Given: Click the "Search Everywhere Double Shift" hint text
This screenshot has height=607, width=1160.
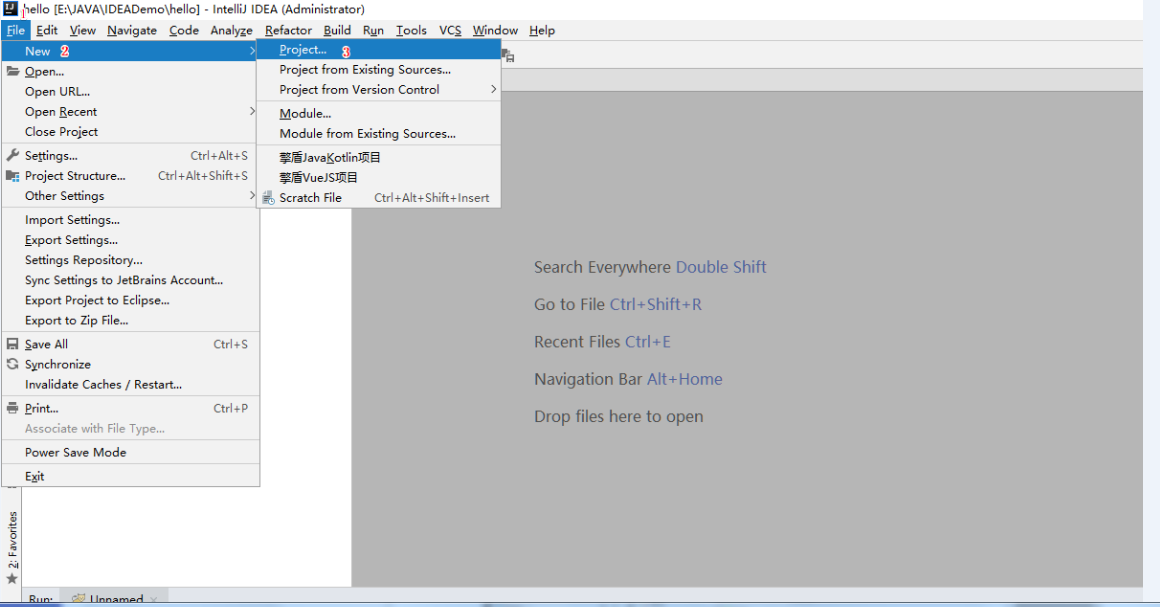Looking at the screenshot, I should pyautogui.click(x=650, y=267).
